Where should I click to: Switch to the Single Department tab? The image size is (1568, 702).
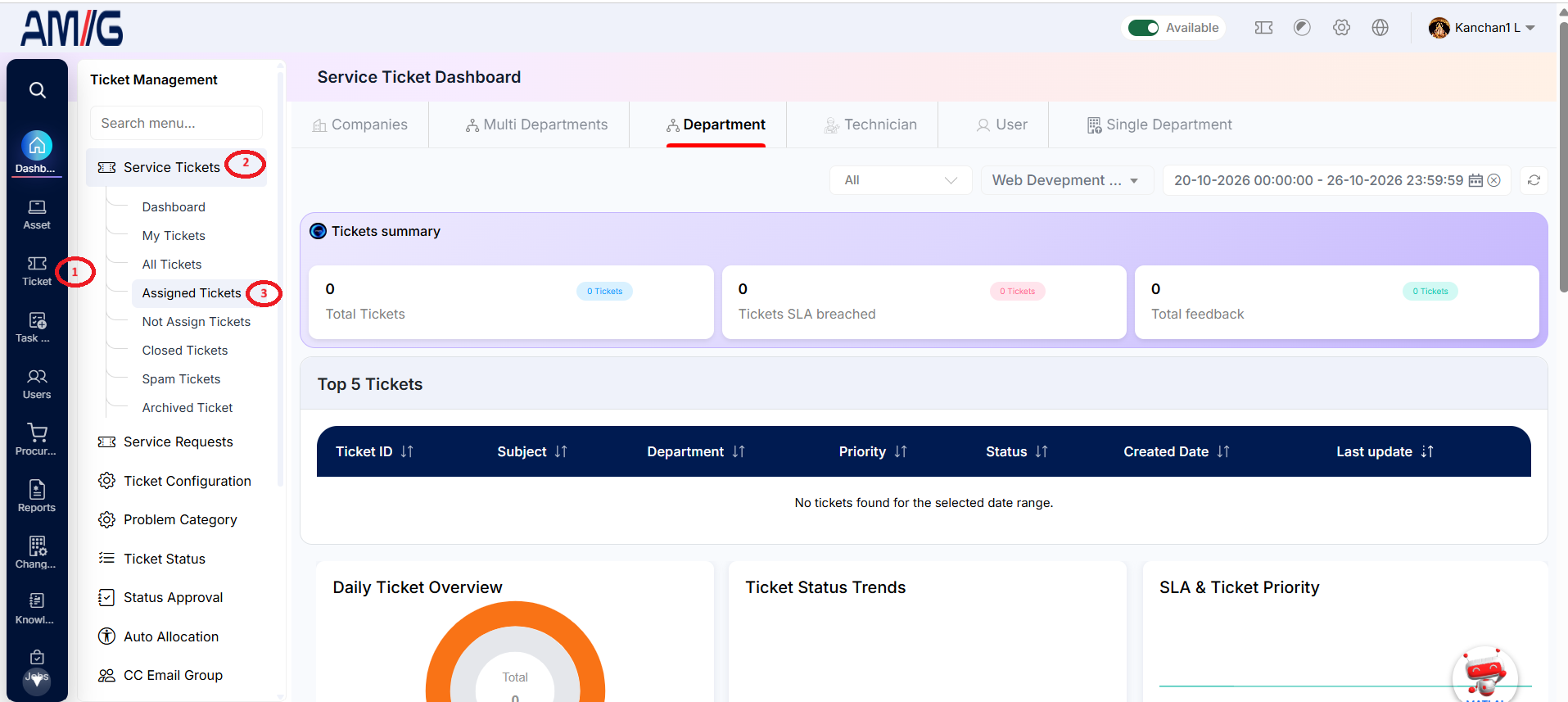pyautogui.click(x=1159, y=125)
